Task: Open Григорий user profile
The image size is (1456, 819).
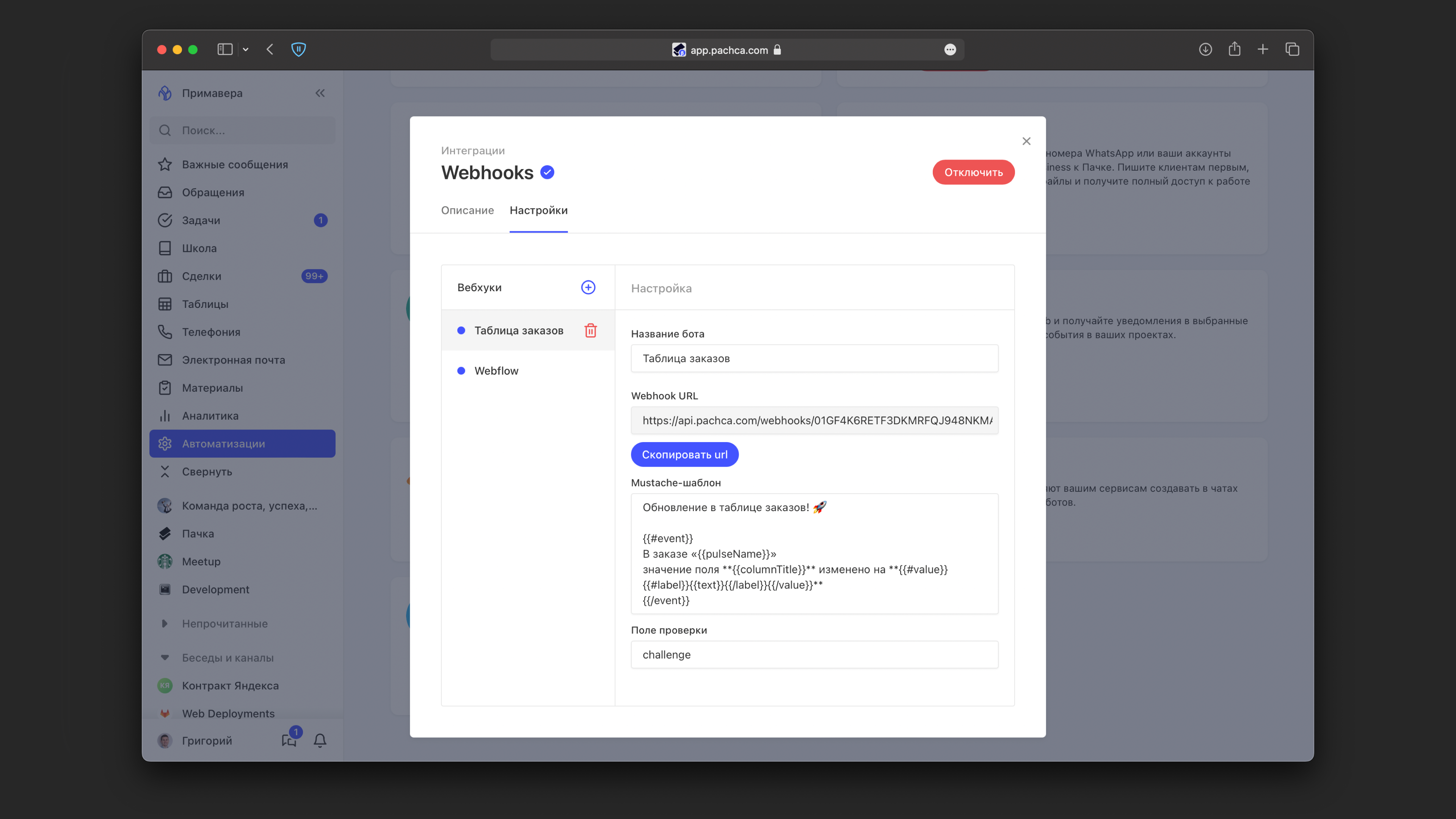Action: (x=195, y=741)
